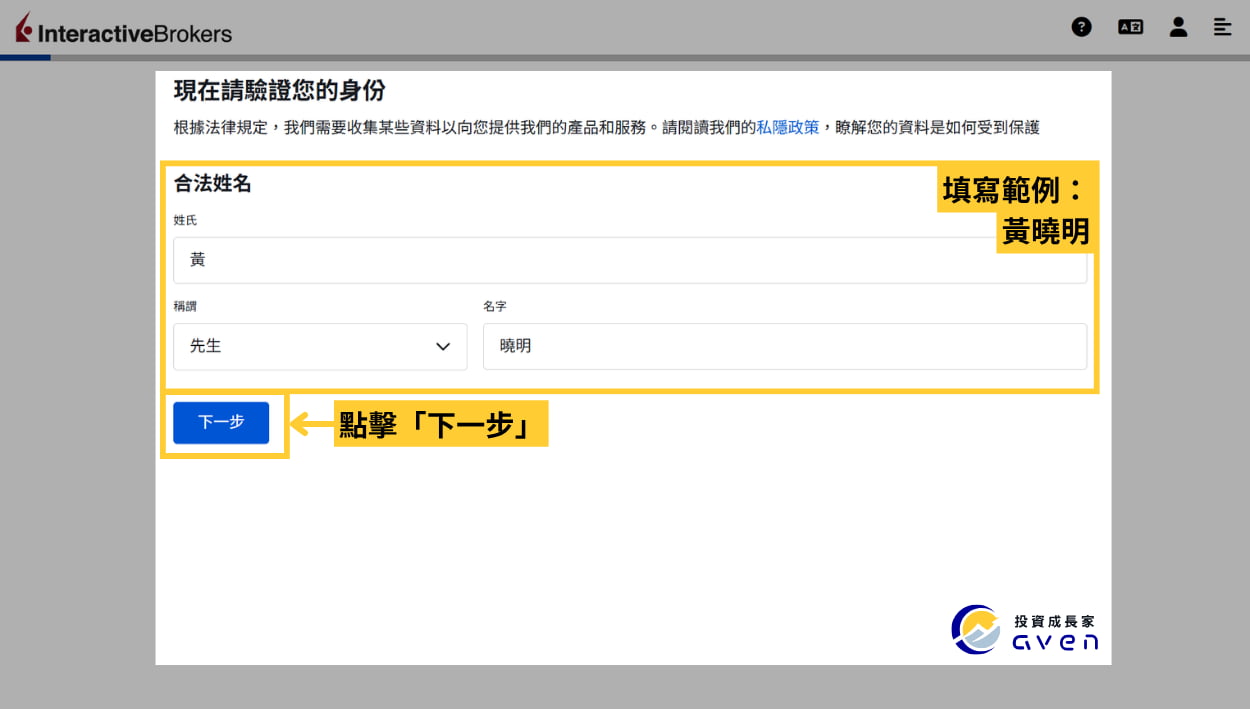Click the 現在請驗證您的身份 heading
Viewport: 1250px width, 709px height.
[x=279, y=90]
